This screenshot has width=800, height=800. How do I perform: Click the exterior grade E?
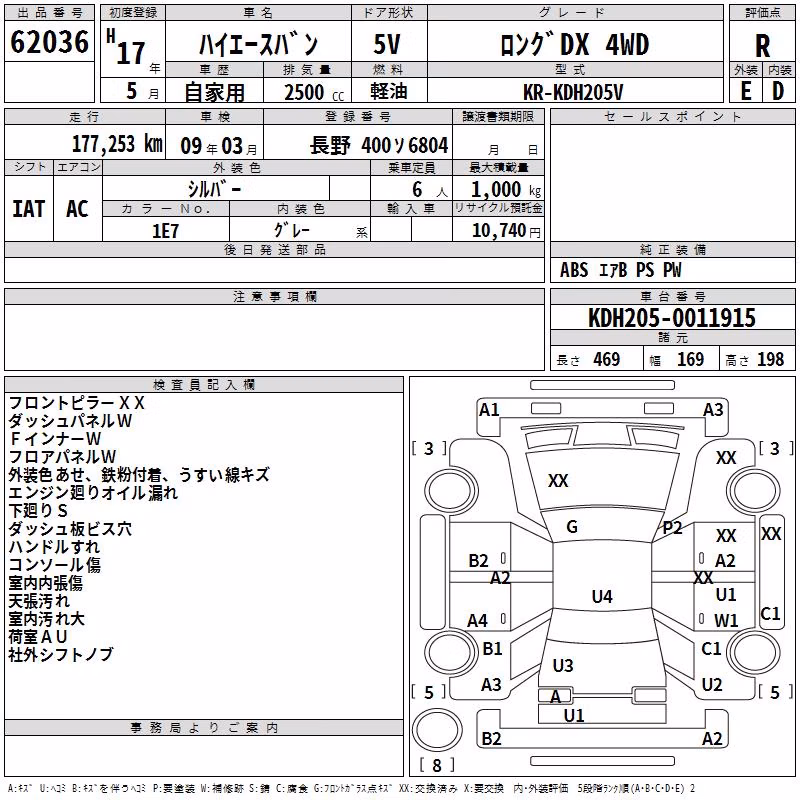(x=745, y=91)
